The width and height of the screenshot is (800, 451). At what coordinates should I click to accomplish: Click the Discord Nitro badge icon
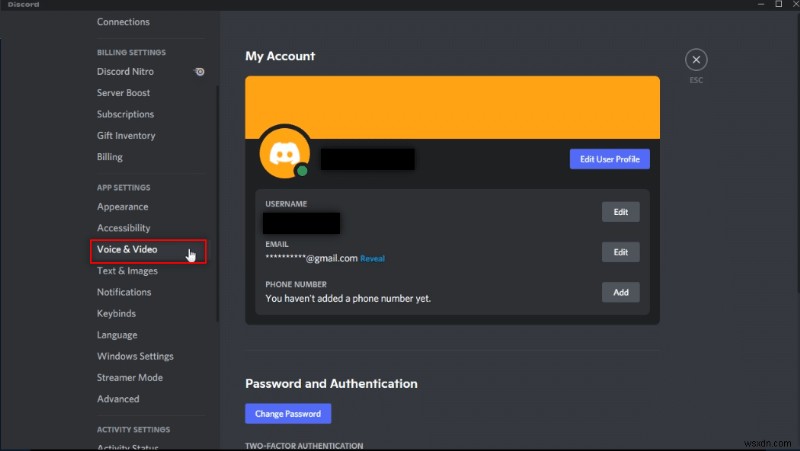pos(201,72)
